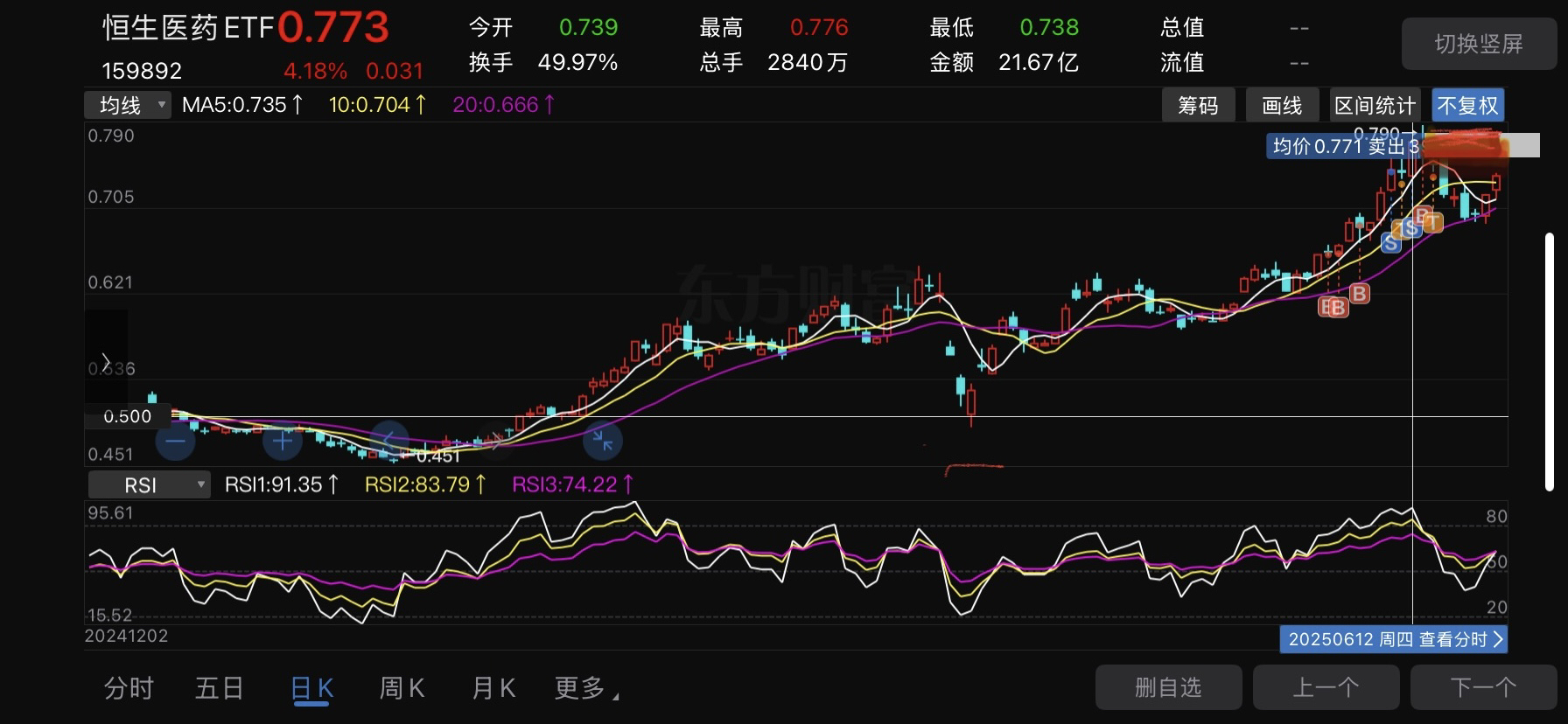Viewport: 1568px width, 724px height.
Task: Tap the shrink chart inward-arrows icon
Action: pyautogui.click(x=603, y=441)
